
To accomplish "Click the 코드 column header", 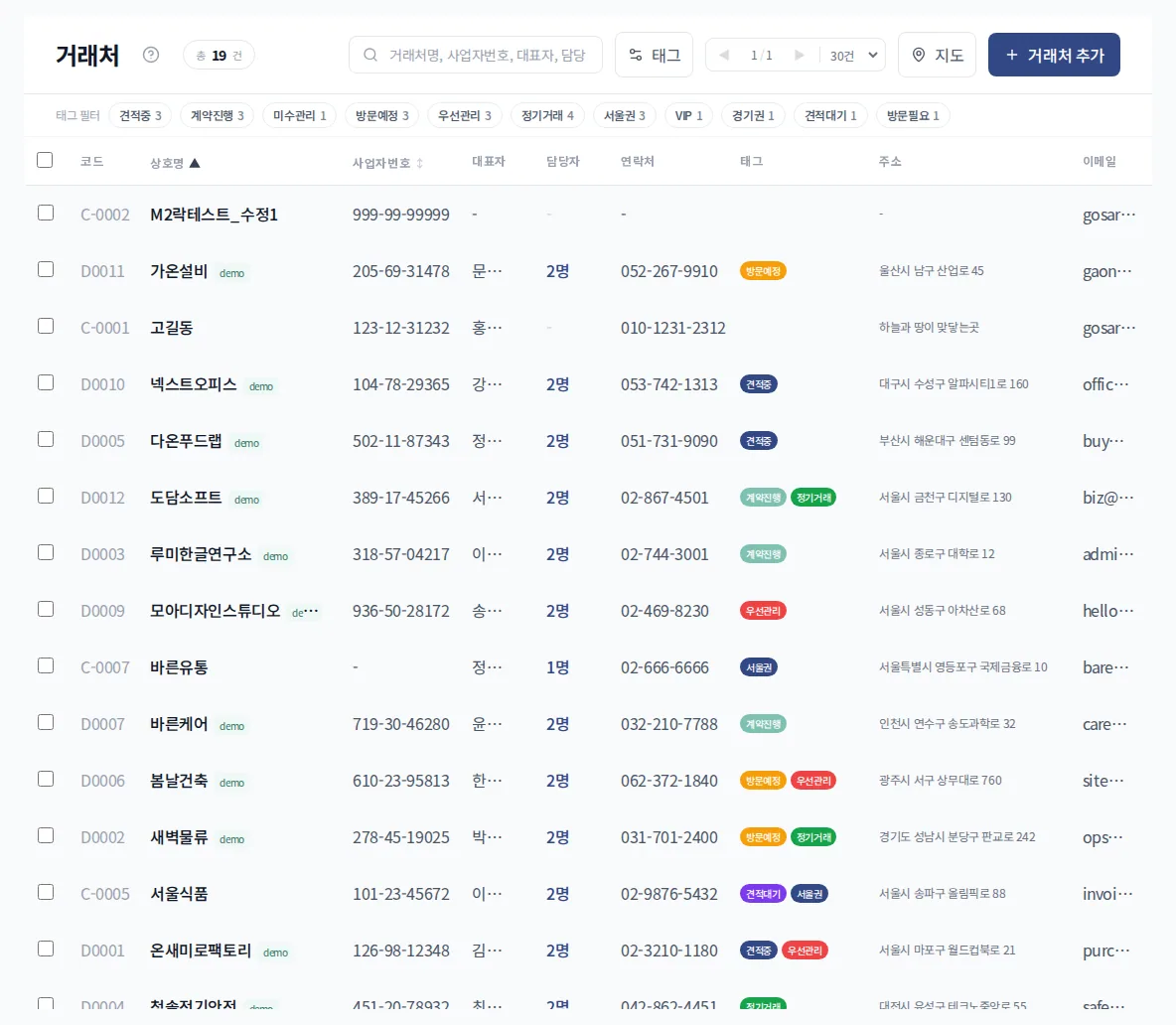I will (x=91, y=161).
